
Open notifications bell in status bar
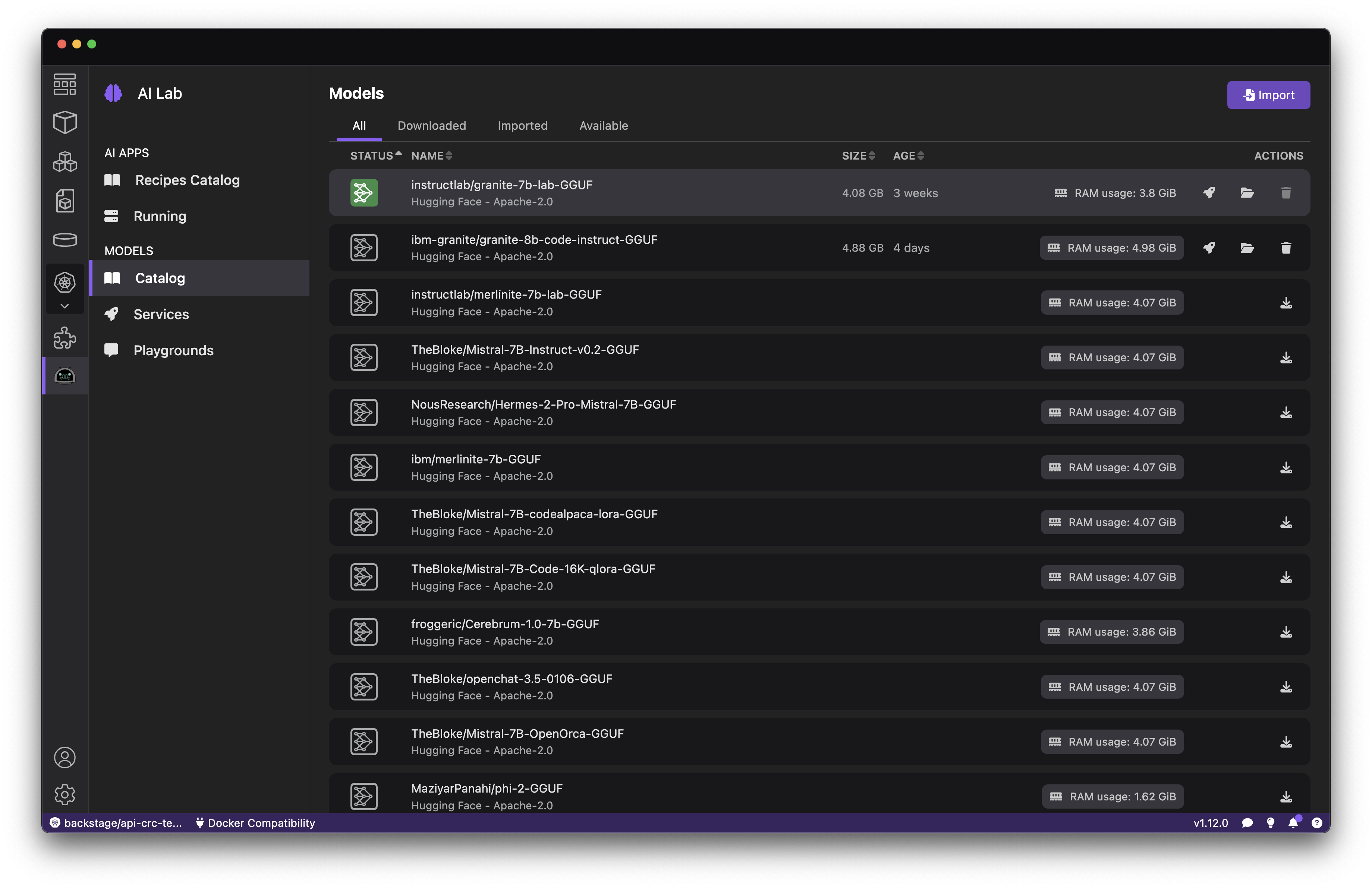coord(1293,822)
